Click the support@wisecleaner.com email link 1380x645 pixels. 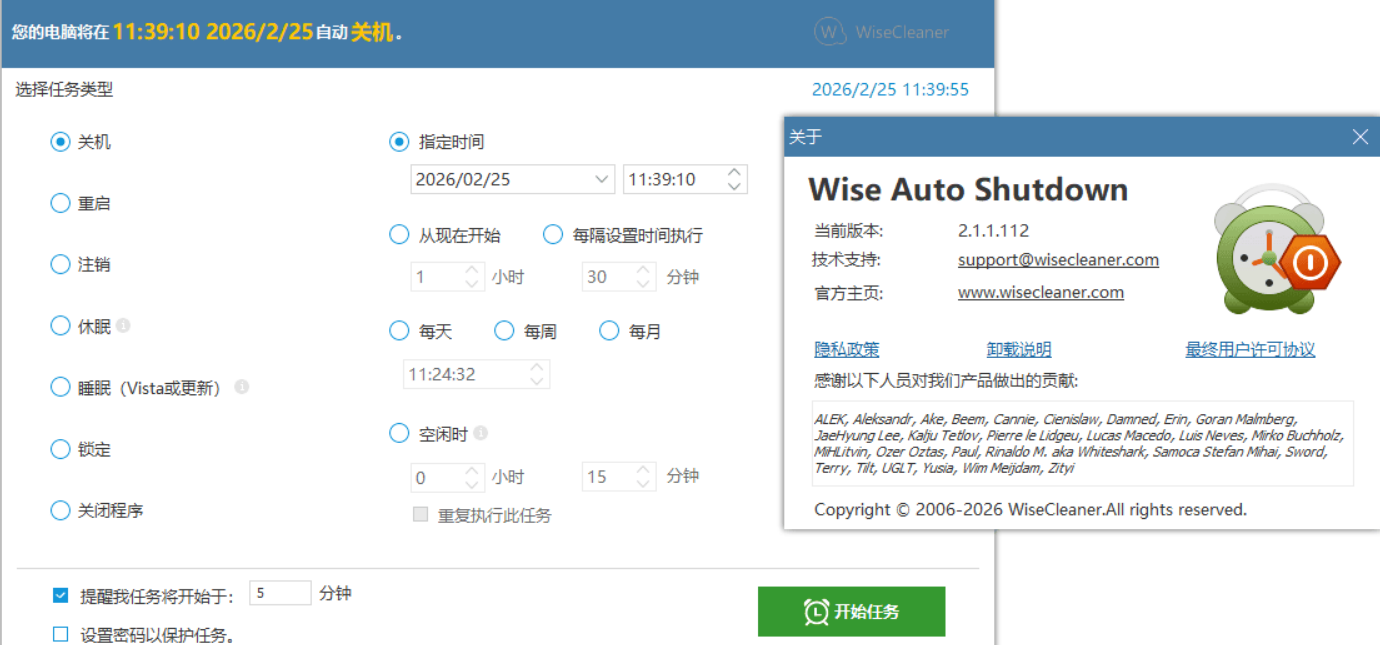1058,260
